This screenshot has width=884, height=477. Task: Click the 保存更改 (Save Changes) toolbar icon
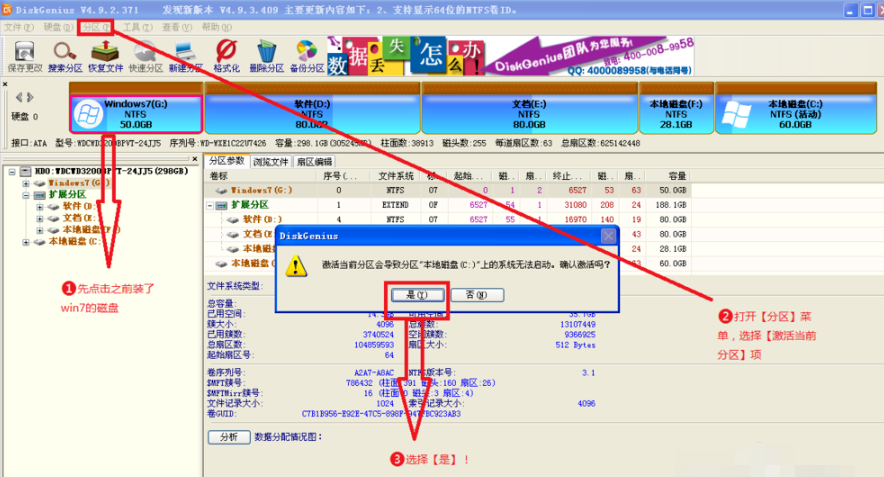pyautogui.click(x=25, y=54)
